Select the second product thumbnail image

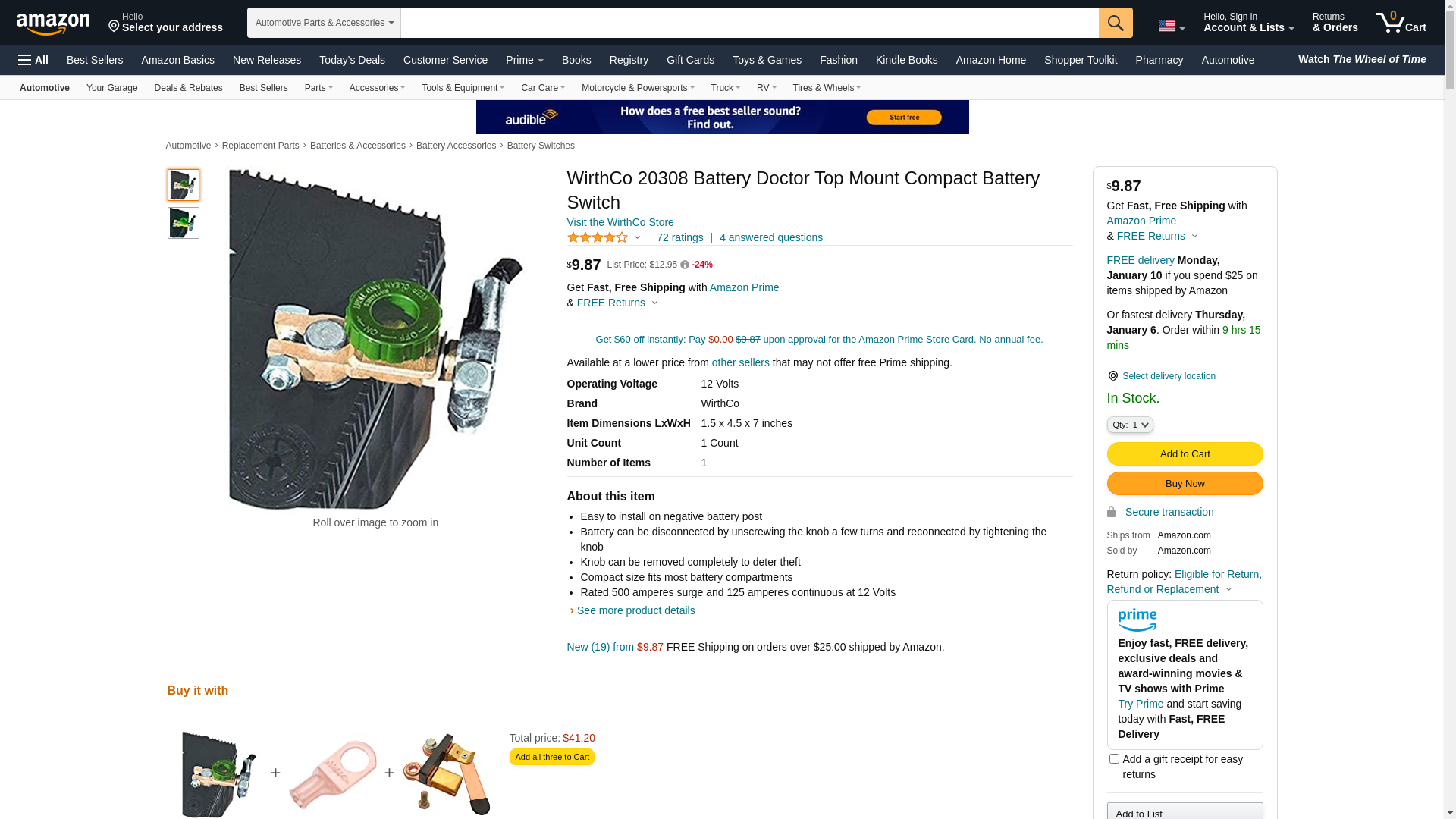[184, 223]
